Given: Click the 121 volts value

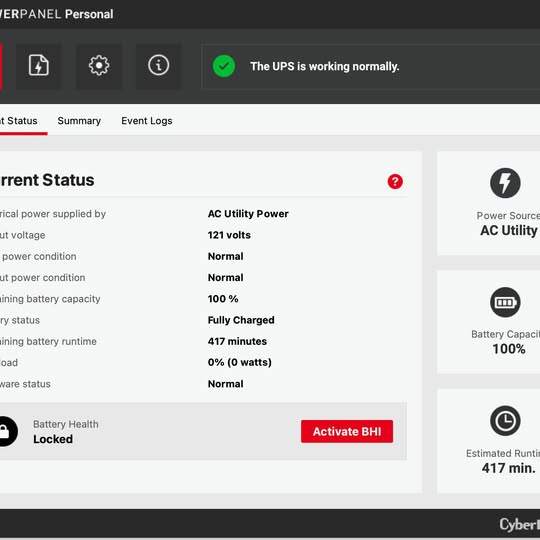Looking at the screenshot, I should (229, 235).
